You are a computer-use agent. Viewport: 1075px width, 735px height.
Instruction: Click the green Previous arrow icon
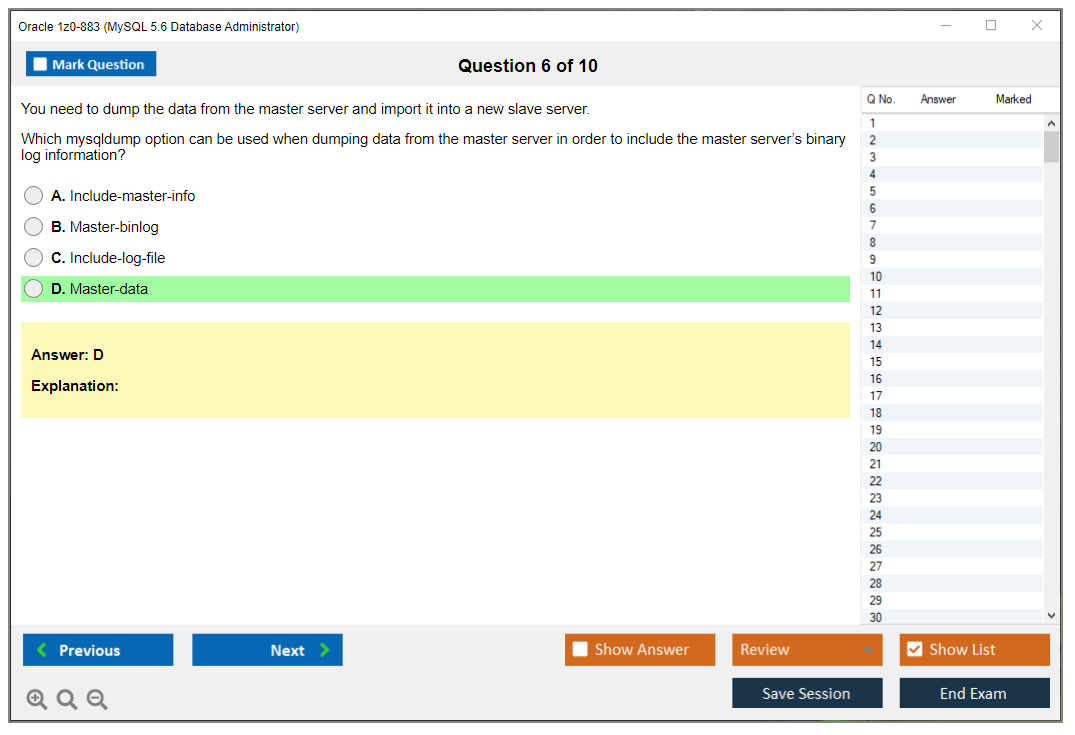tap(42, 650)
